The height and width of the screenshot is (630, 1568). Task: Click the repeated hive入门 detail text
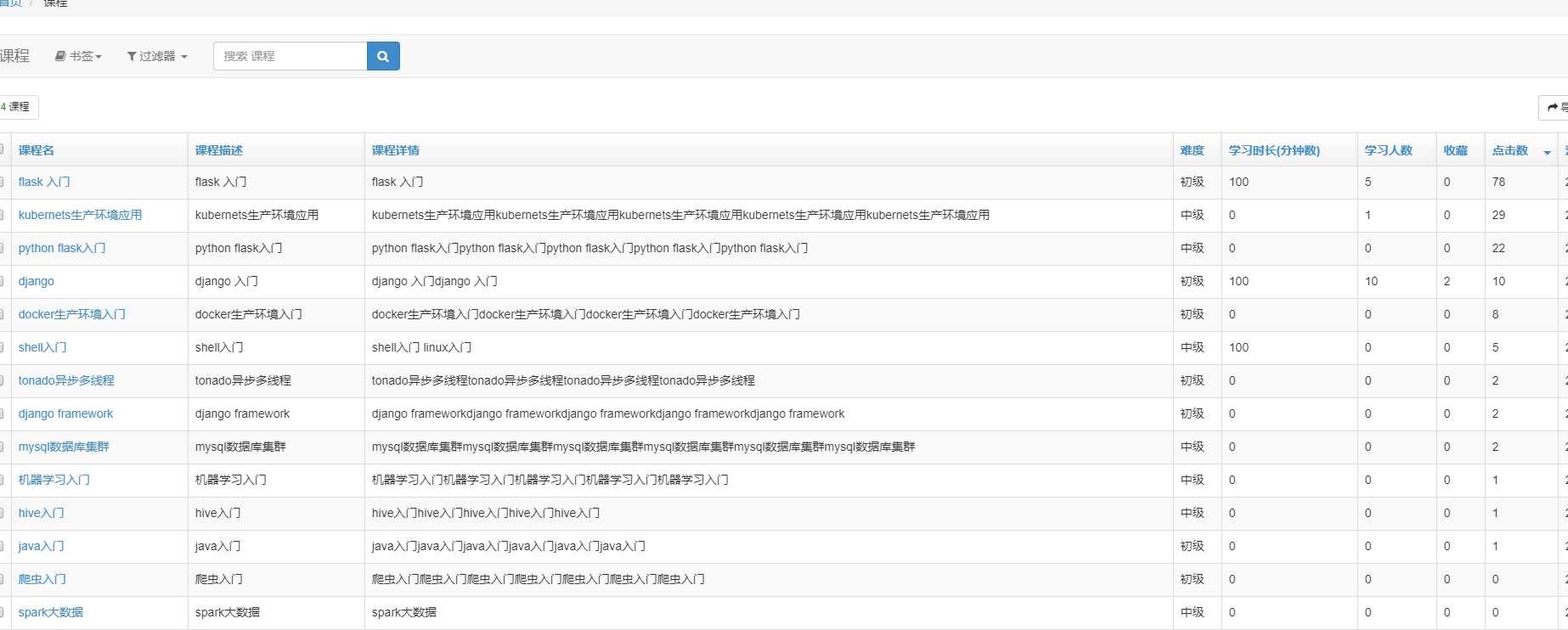pyautogui.click(x=486, y=513)
